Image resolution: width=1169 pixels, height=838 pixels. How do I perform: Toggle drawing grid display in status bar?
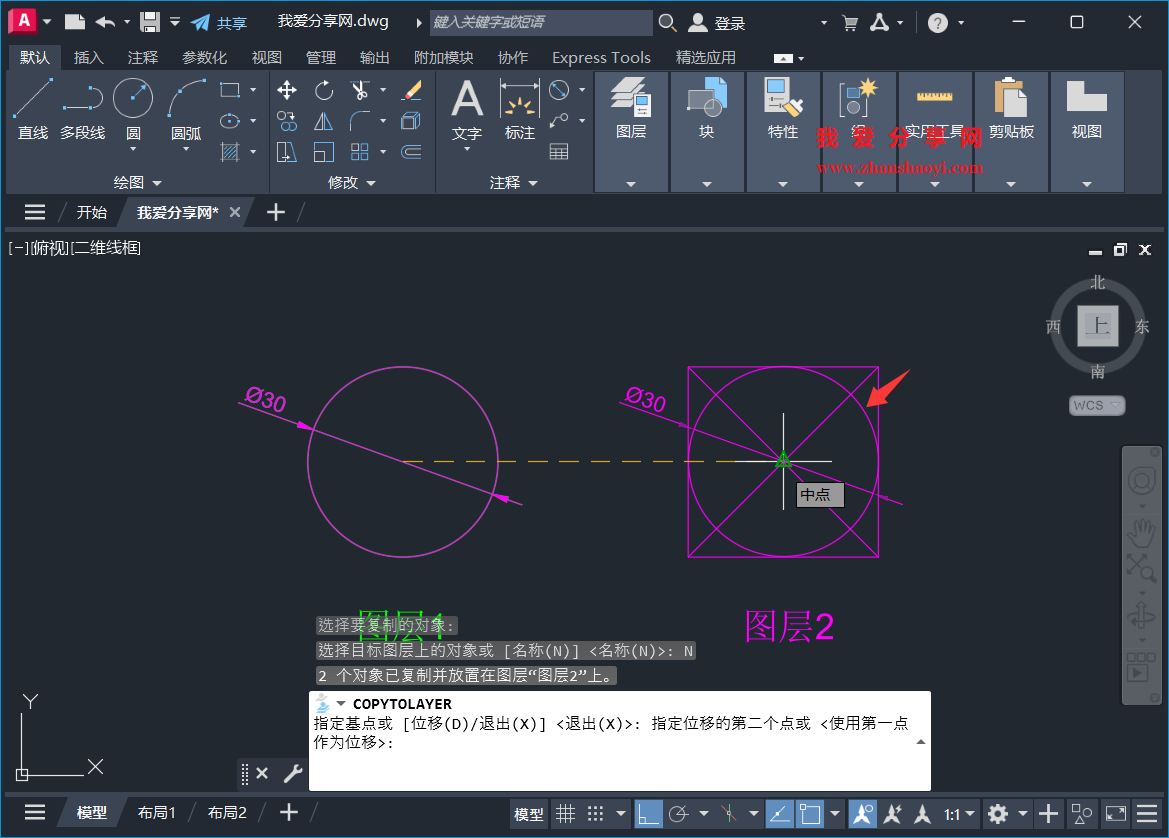click(566, 813)
